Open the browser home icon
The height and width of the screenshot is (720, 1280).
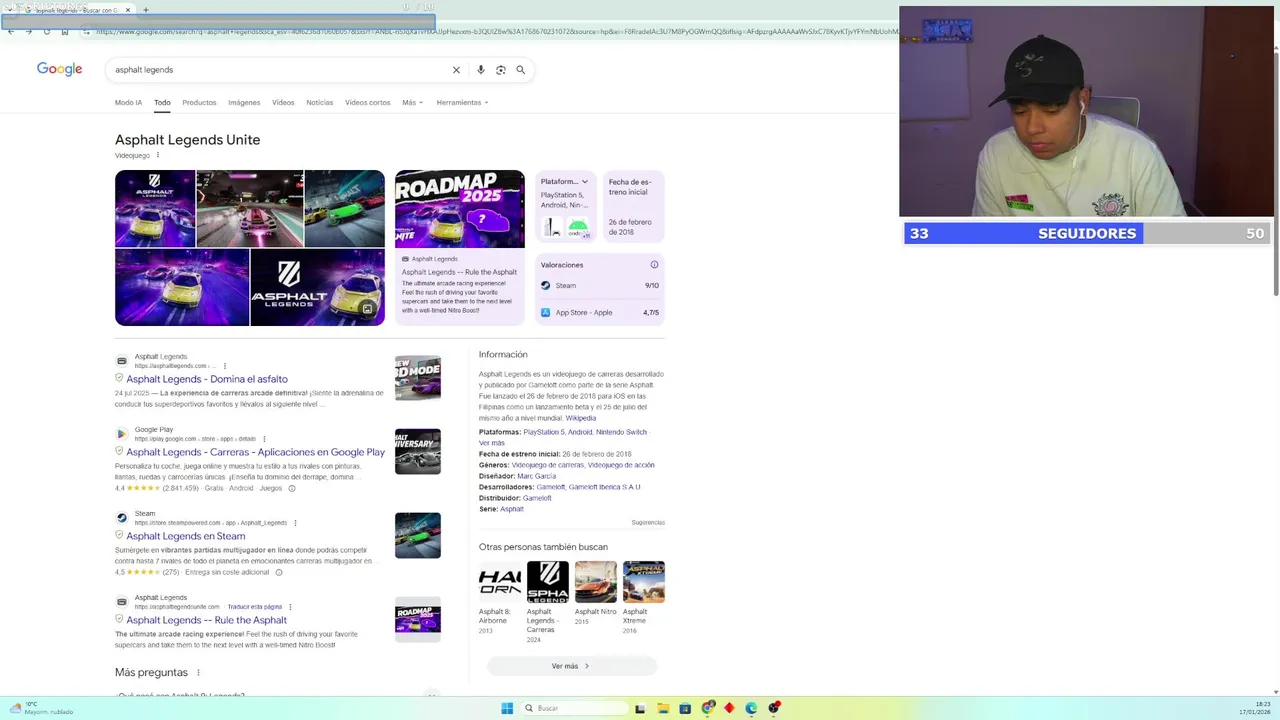tap(64, 31)
